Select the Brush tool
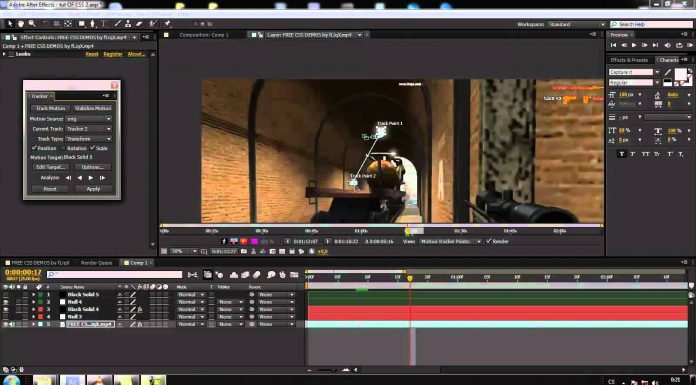 118,24
